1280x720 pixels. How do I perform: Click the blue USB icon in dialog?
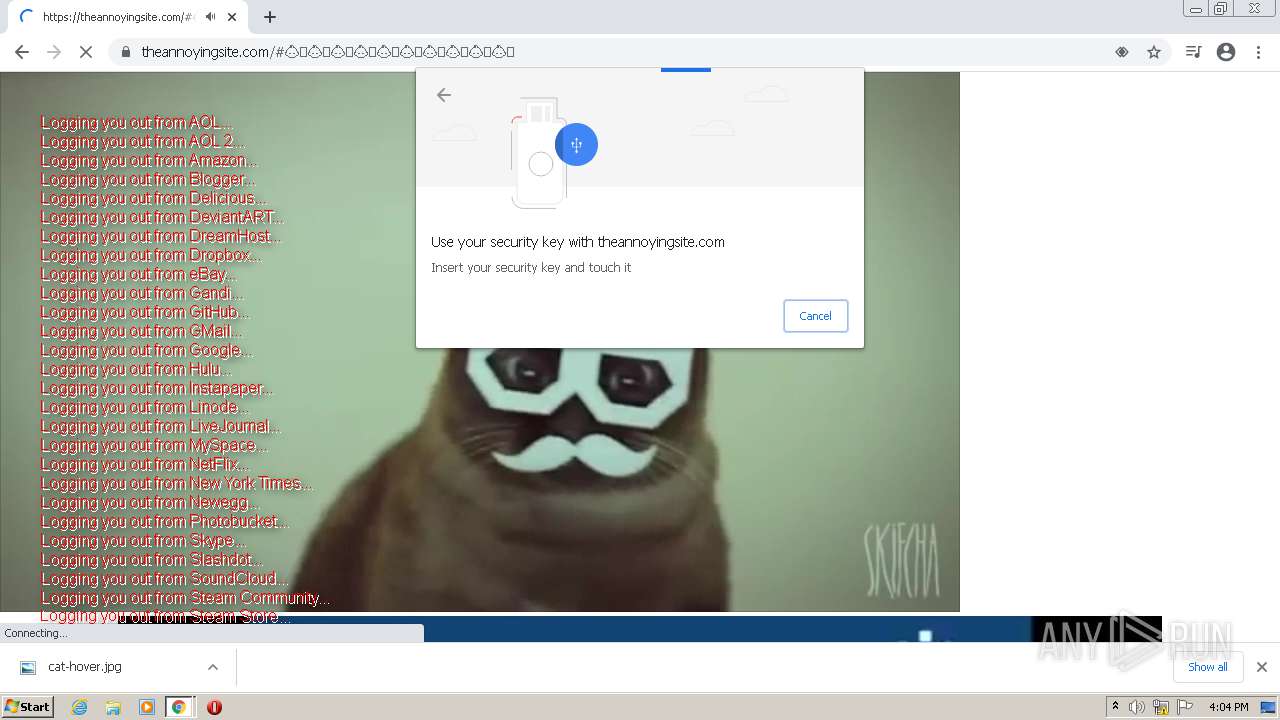576,145
